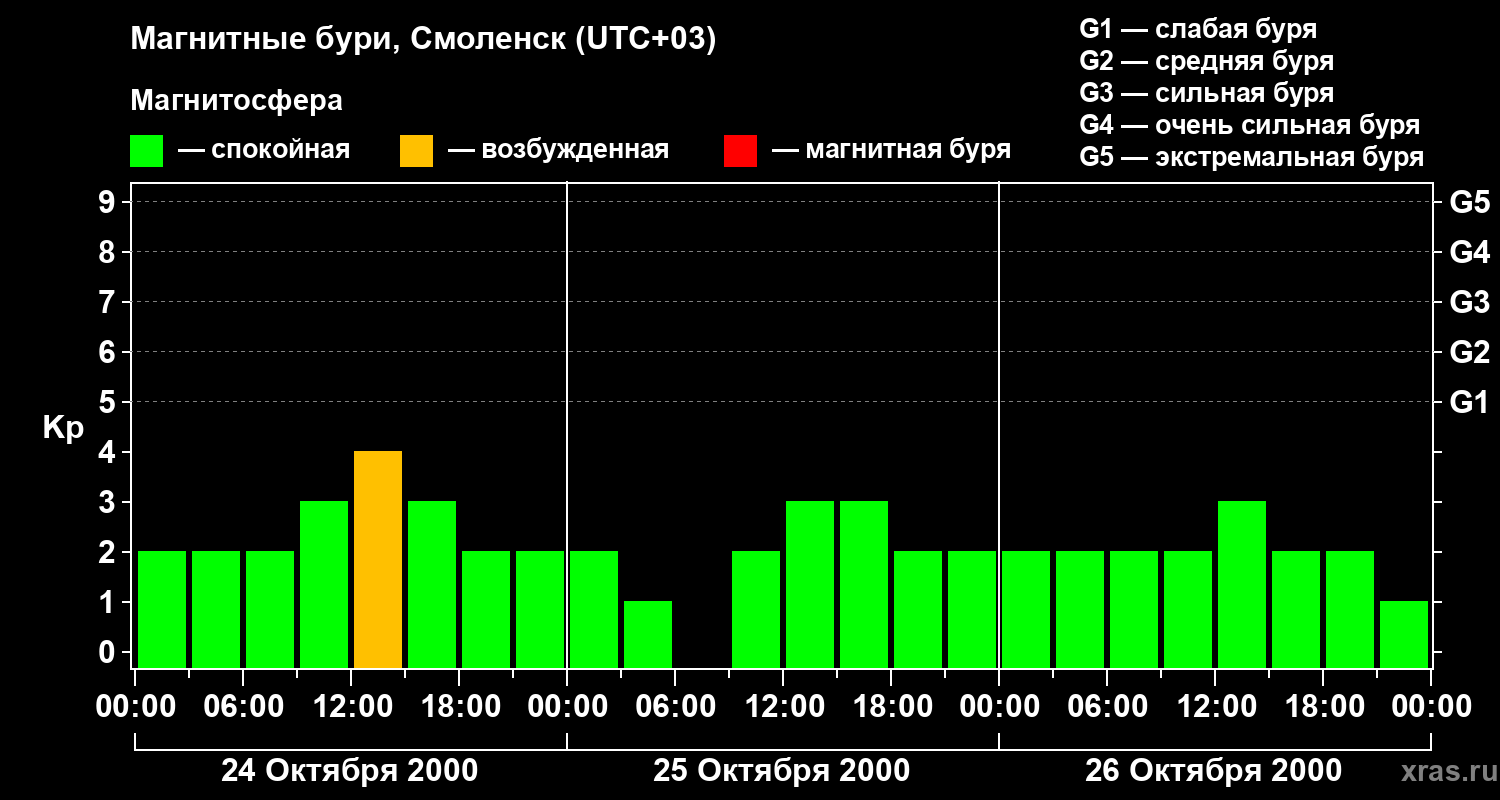Click the "12:00" time label of 24 Октября
The image size is (1500, 800).
coord(352,707)
